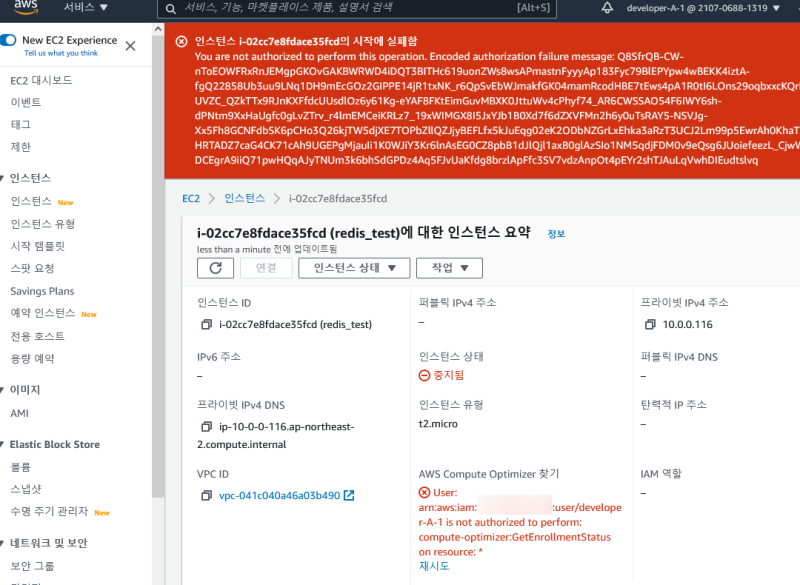Open the Tell us what you think link

(61, 53)
